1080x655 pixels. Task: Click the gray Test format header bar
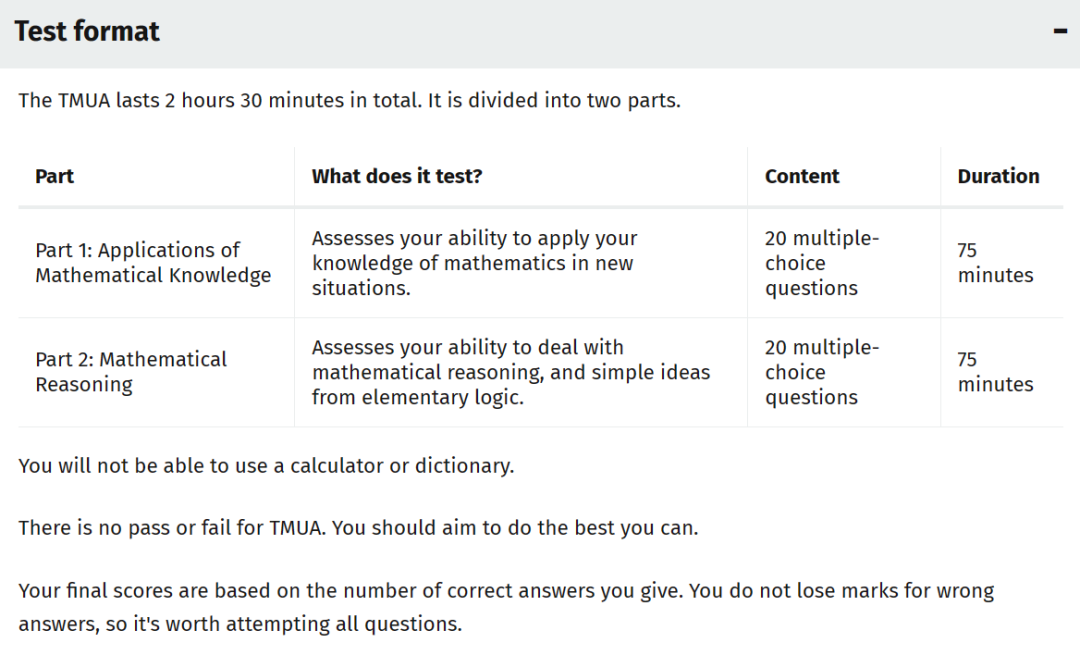[540, 34]
